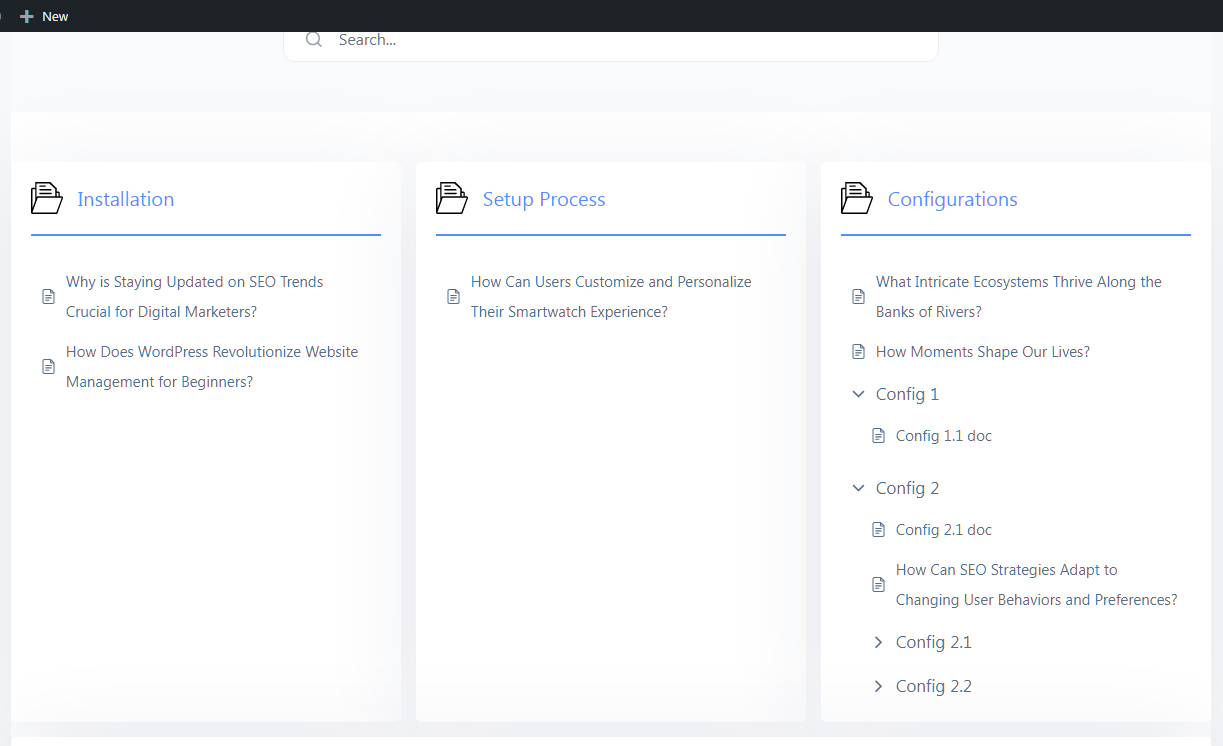Click document icon beside WordPress Revolutionize article

coord(48,367)
